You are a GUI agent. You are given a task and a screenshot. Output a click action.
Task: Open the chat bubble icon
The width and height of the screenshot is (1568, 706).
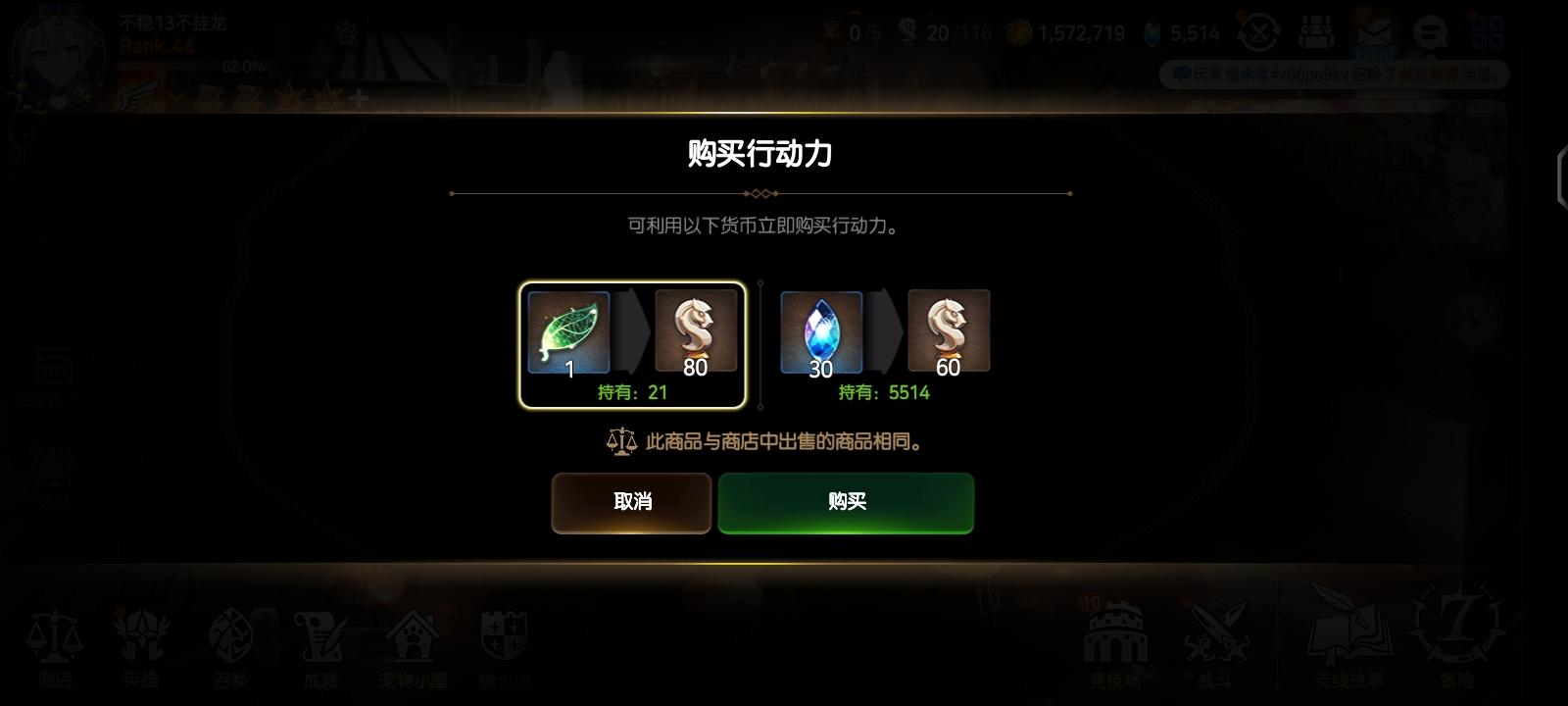click(1430, 32)
